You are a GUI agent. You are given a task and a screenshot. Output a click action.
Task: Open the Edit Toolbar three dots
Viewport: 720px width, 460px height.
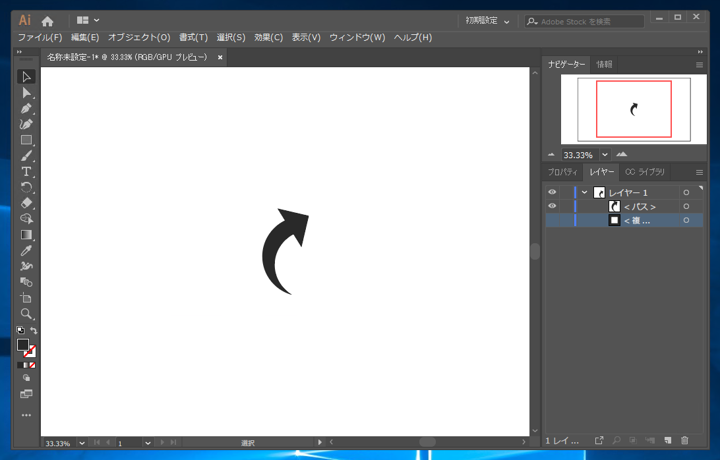tap(26, 415)
